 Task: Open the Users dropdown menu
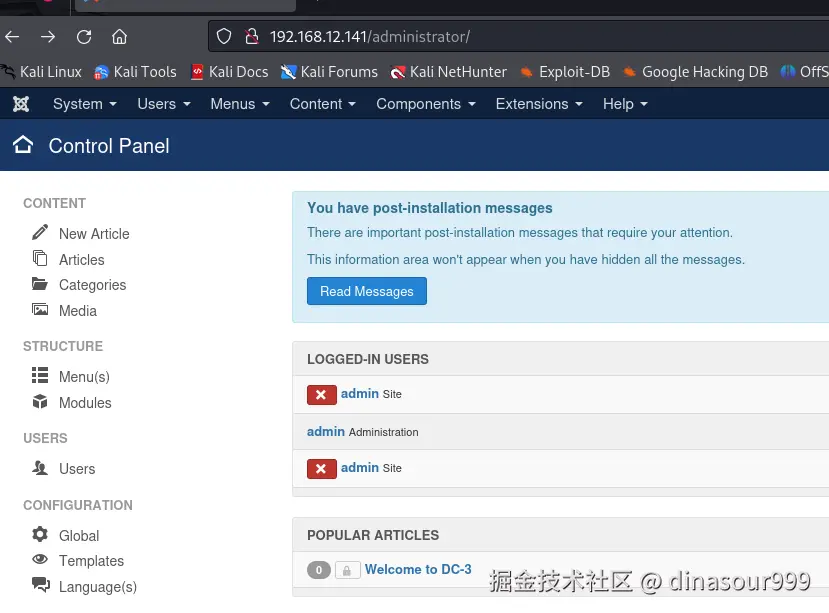coord(164,104)
